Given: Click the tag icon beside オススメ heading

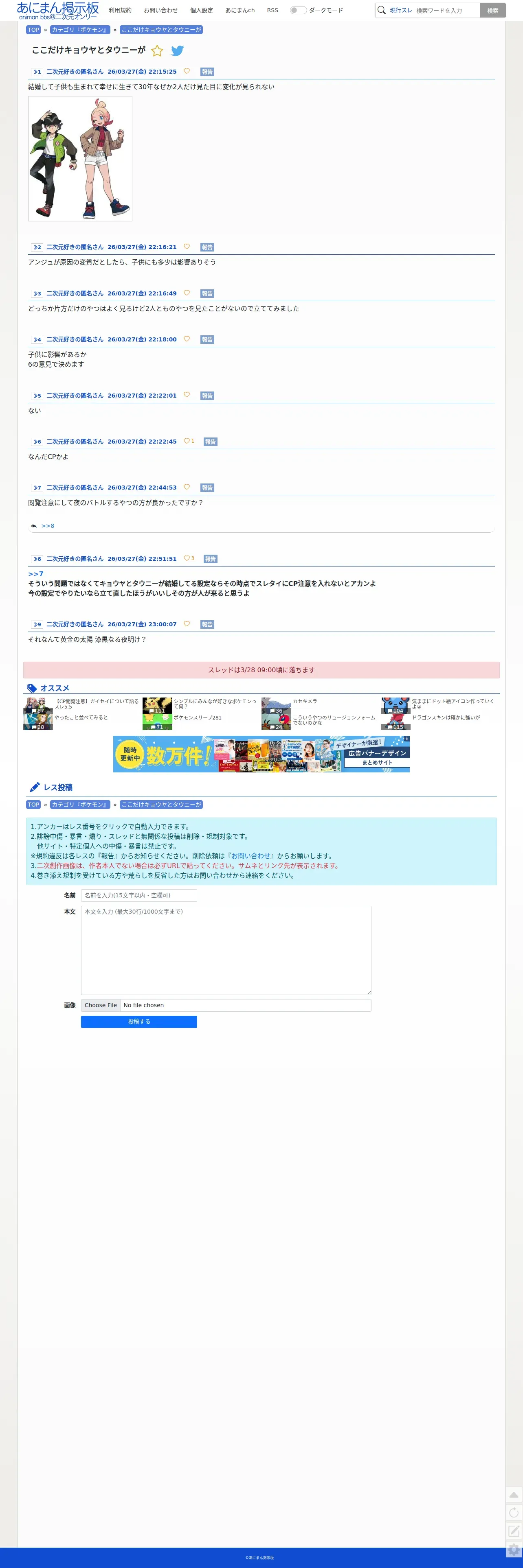Looking at the screenshot, I should coord(32,689).
